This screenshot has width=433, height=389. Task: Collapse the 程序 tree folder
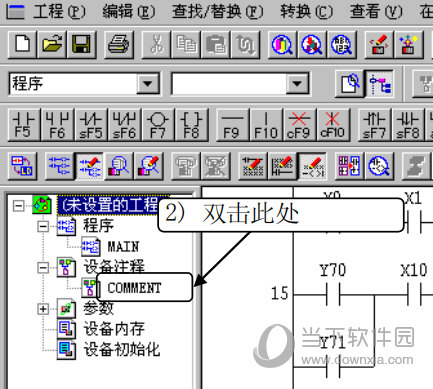click(43, 226)
